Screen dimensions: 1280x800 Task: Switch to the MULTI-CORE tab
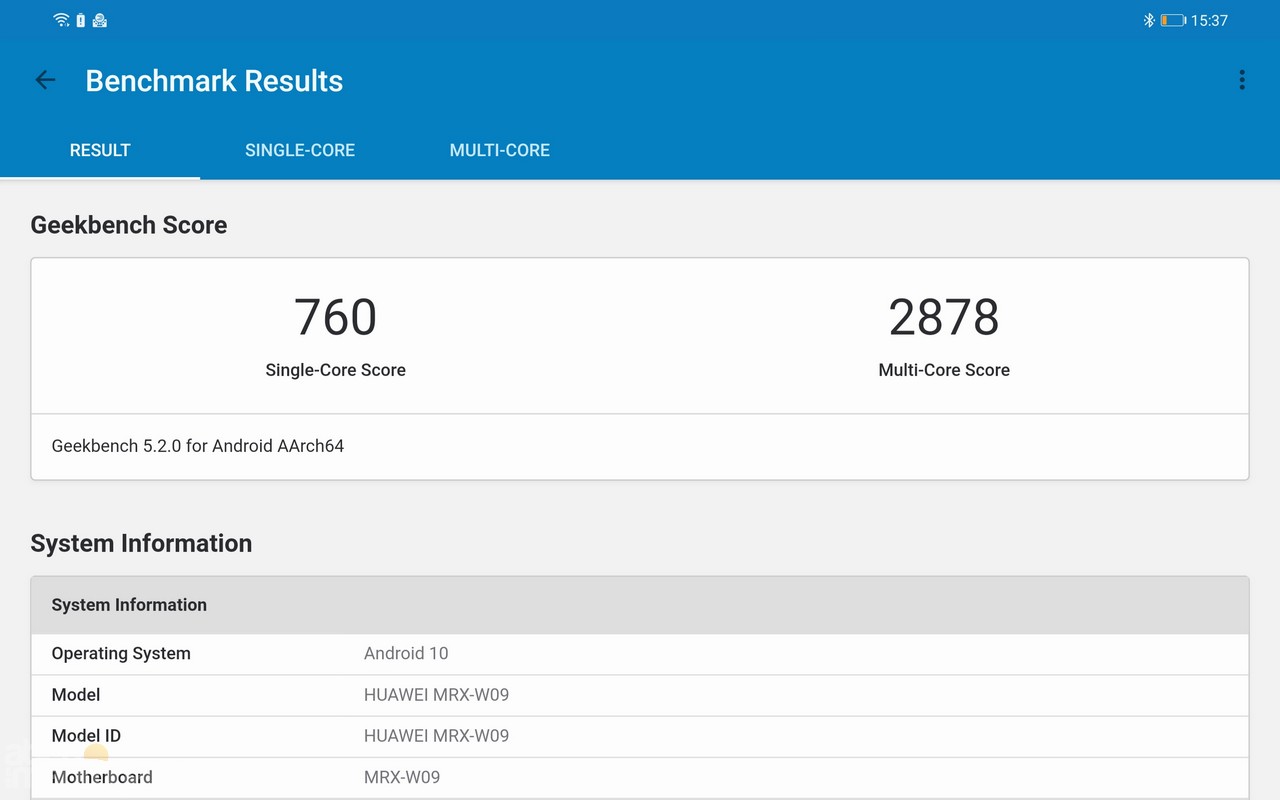click(500, 150)
